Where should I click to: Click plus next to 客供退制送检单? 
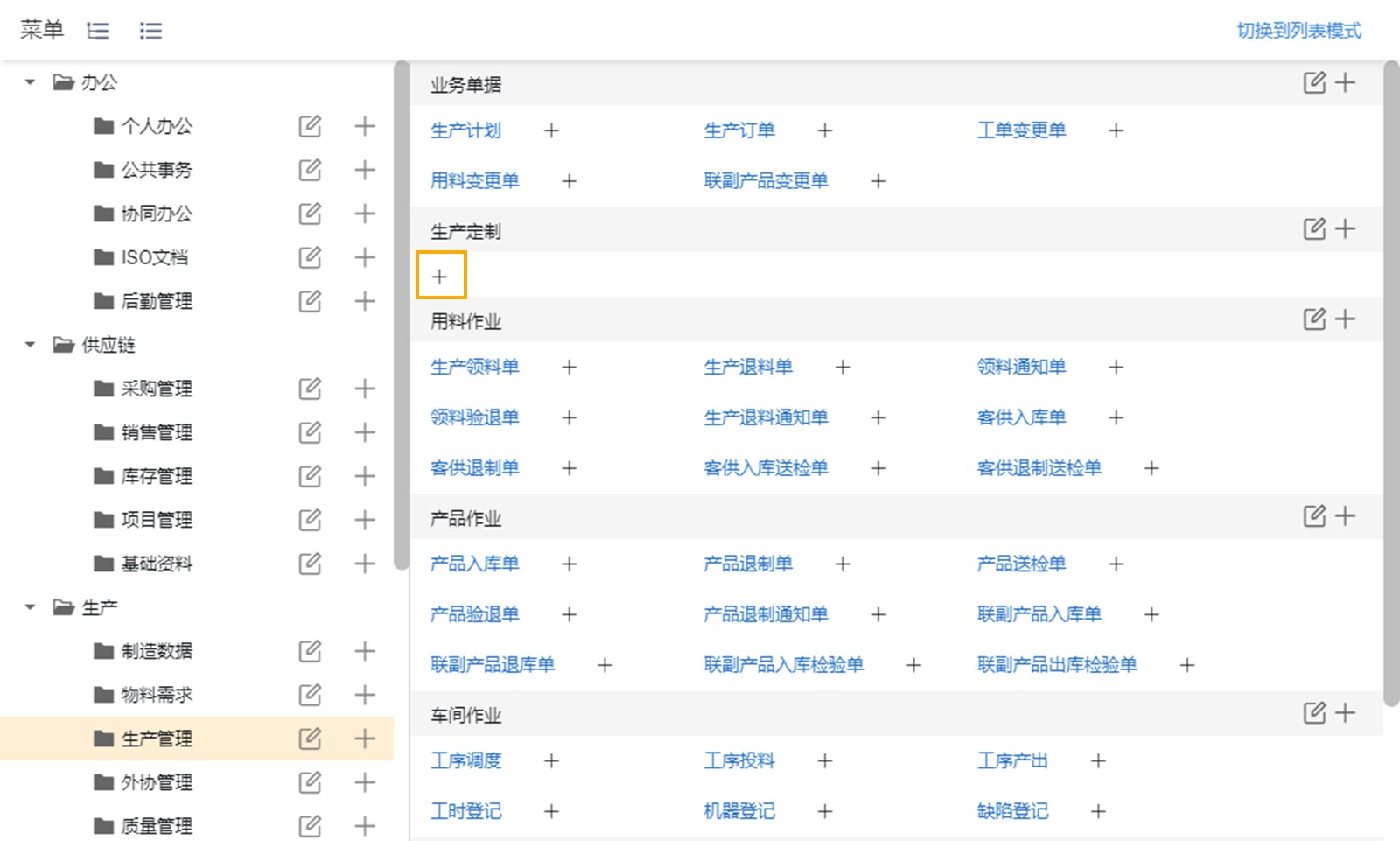point(1151,468)
